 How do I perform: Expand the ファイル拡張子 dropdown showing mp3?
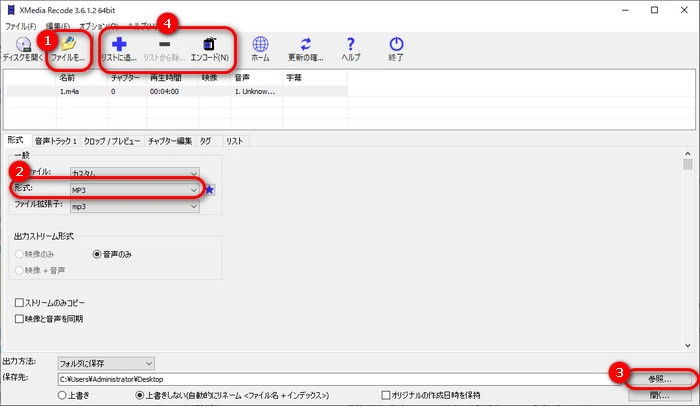134,207
